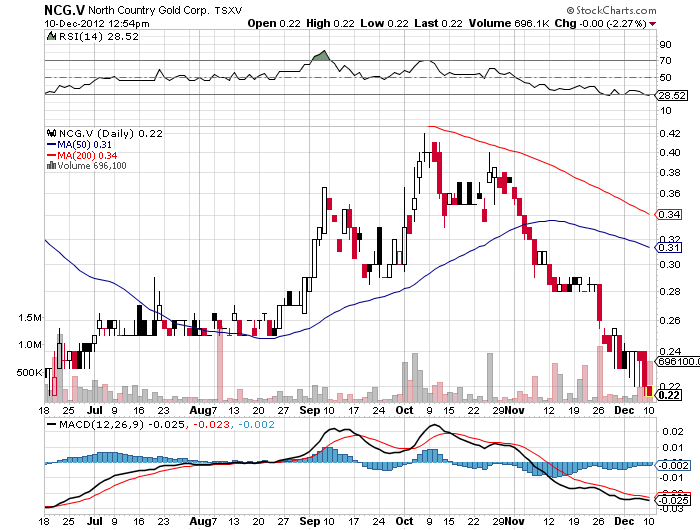Click the red -0.023 MACD signal value

coord(210,424)
